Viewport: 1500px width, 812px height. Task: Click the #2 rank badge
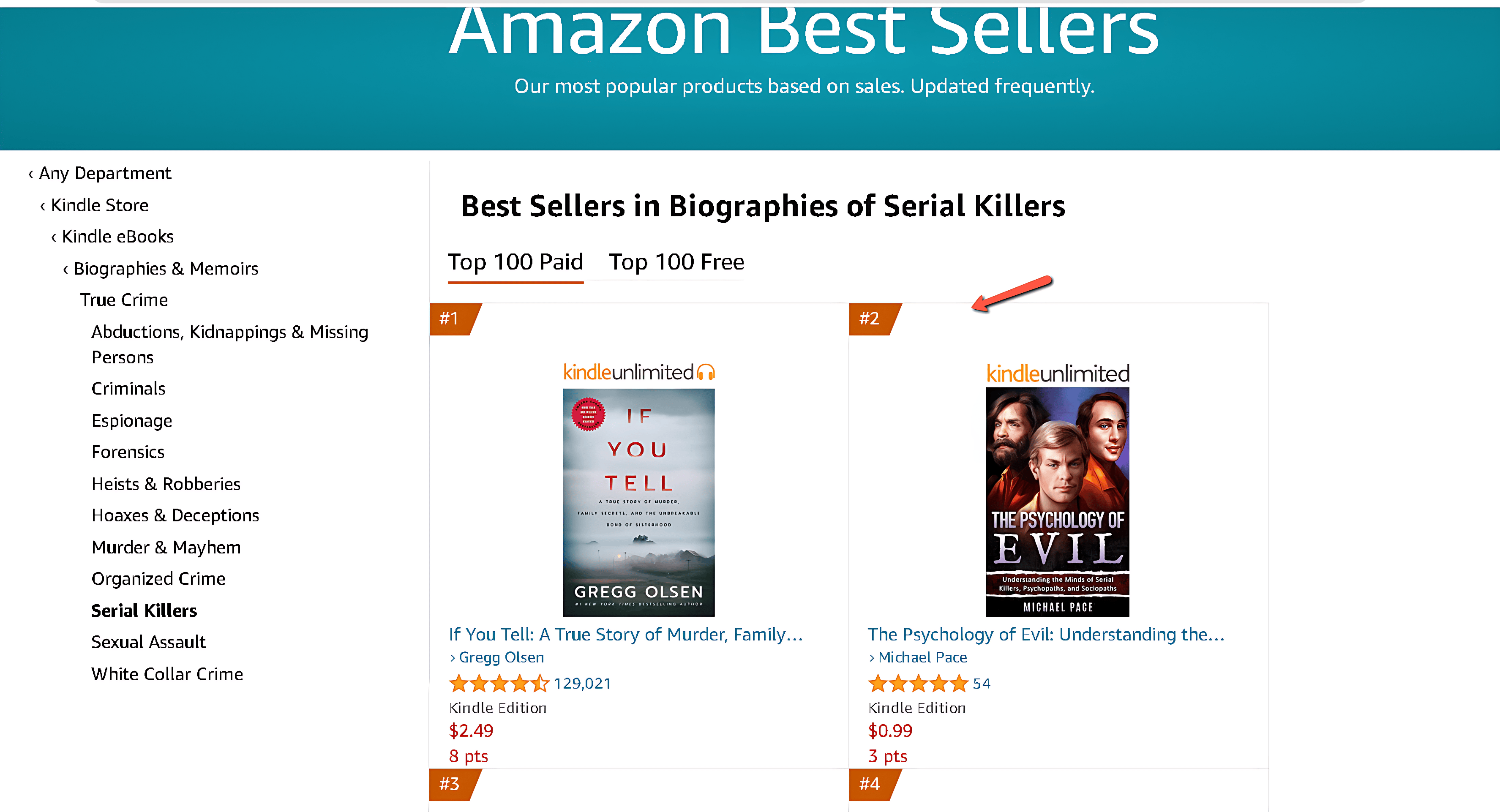(874, 319)
